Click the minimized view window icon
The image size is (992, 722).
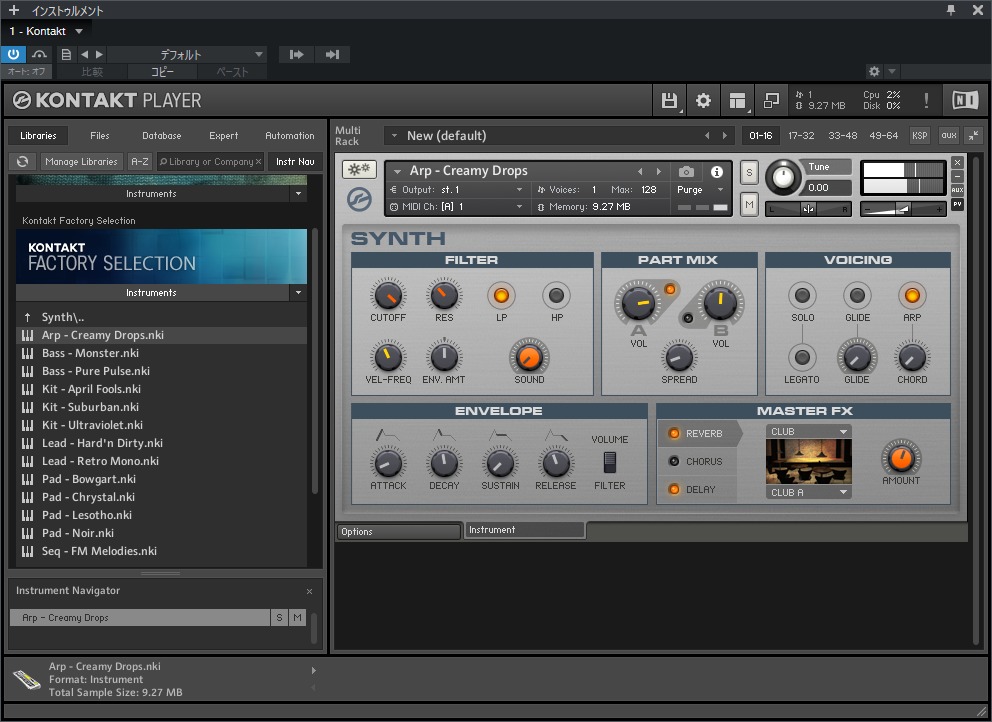(x=771, y=101)
